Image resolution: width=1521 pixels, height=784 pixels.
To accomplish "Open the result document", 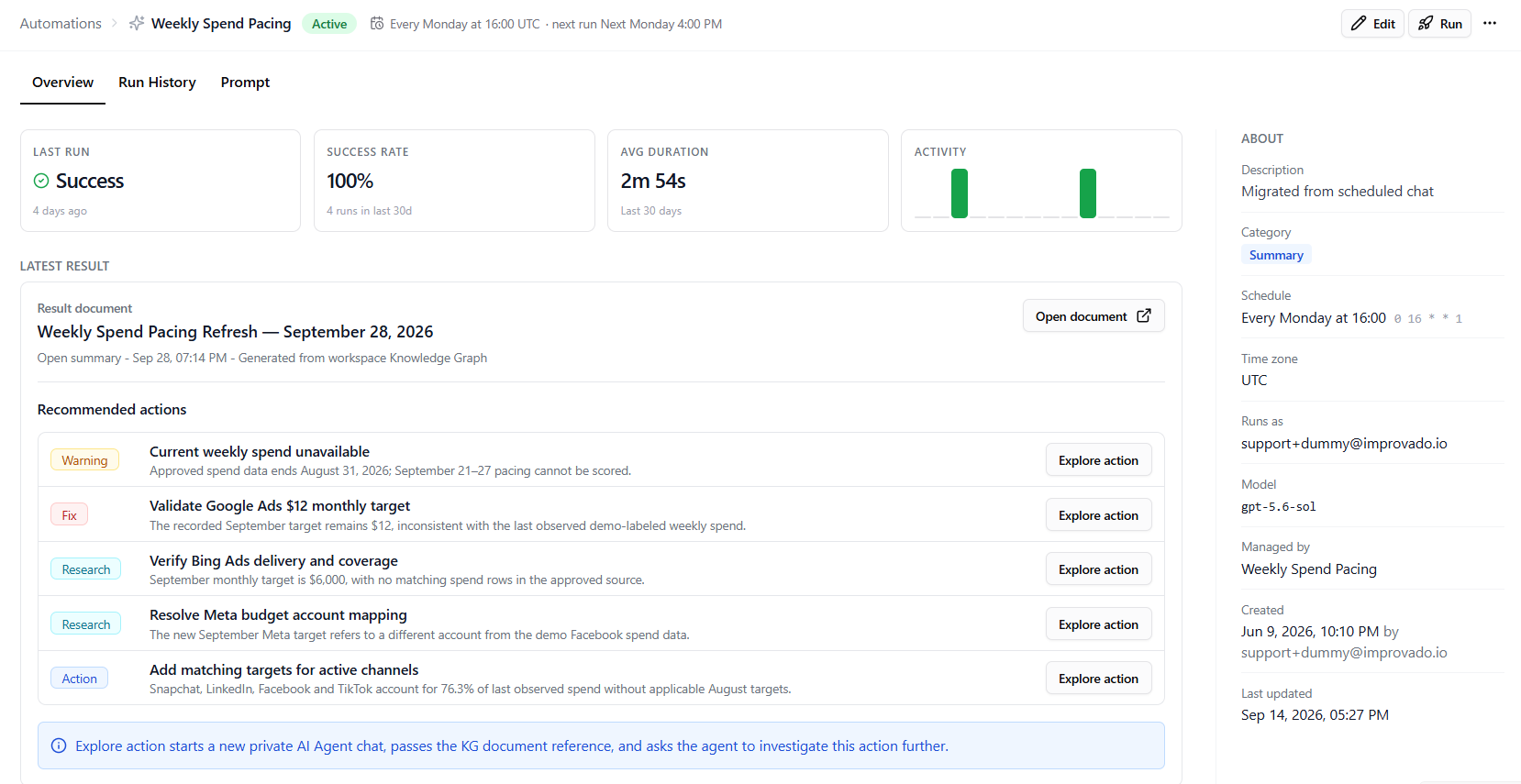I will [1094, 316].
